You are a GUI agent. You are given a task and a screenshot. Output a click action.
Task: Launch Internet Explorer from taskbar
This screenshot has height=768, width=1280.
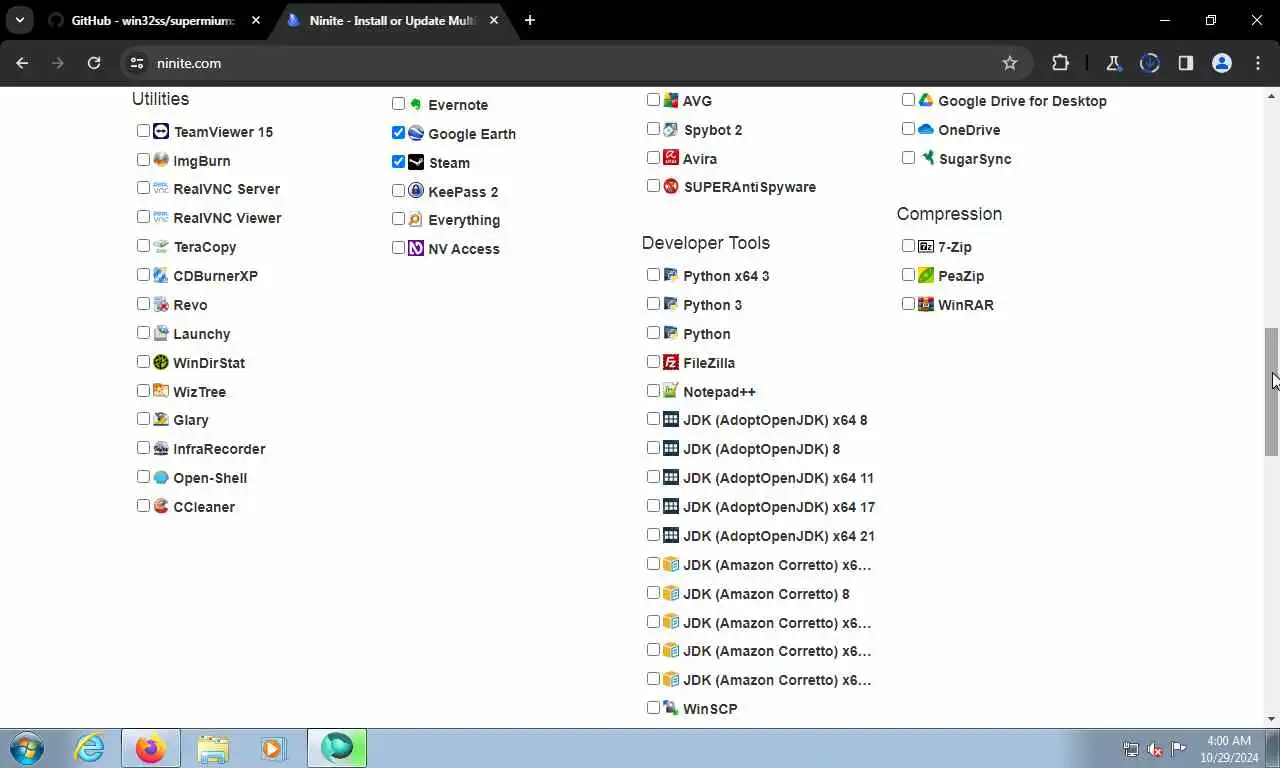90,748
